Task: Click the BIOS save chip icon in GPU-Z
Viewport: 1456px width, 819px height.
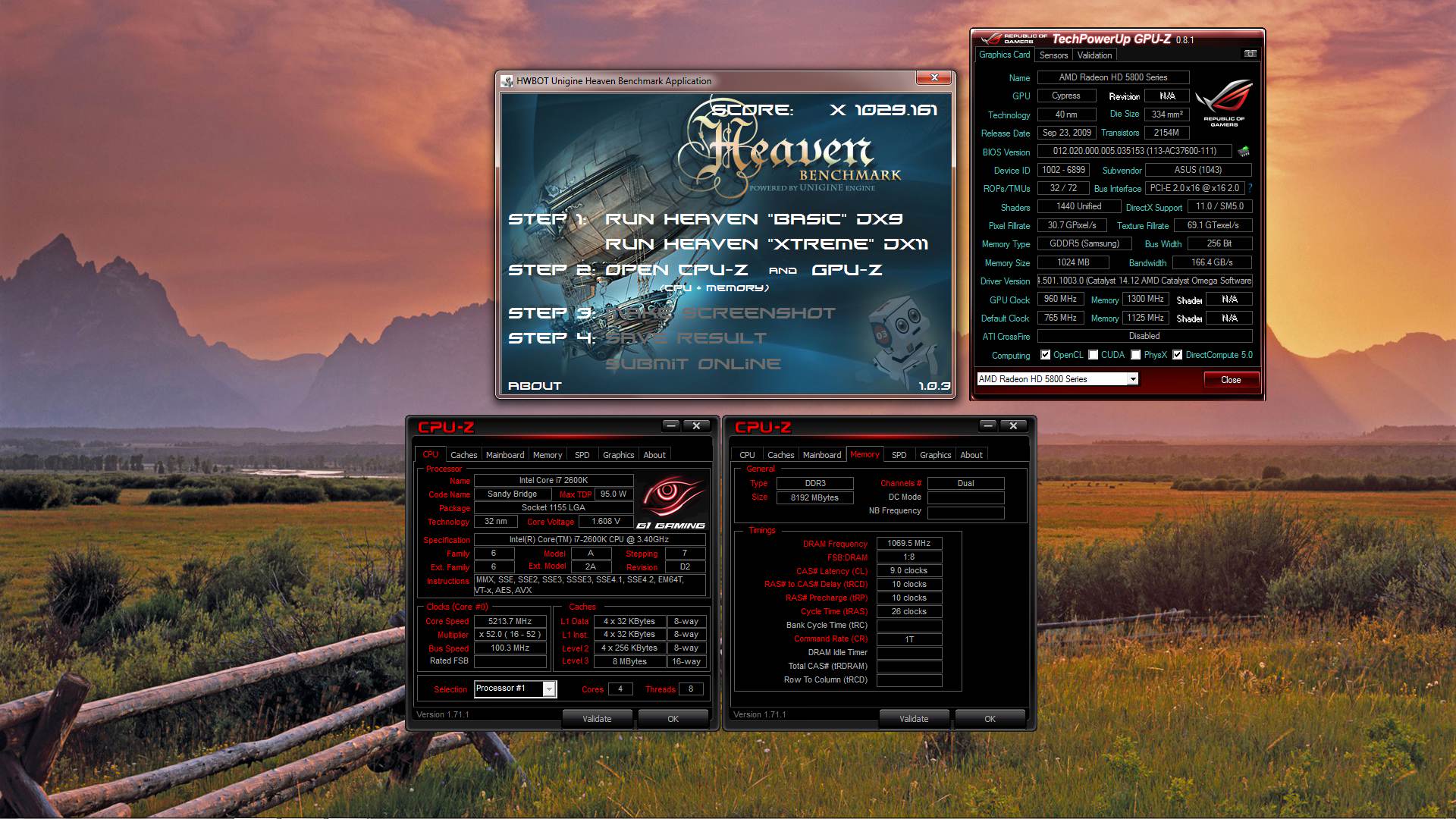Action: (1244, 152)
